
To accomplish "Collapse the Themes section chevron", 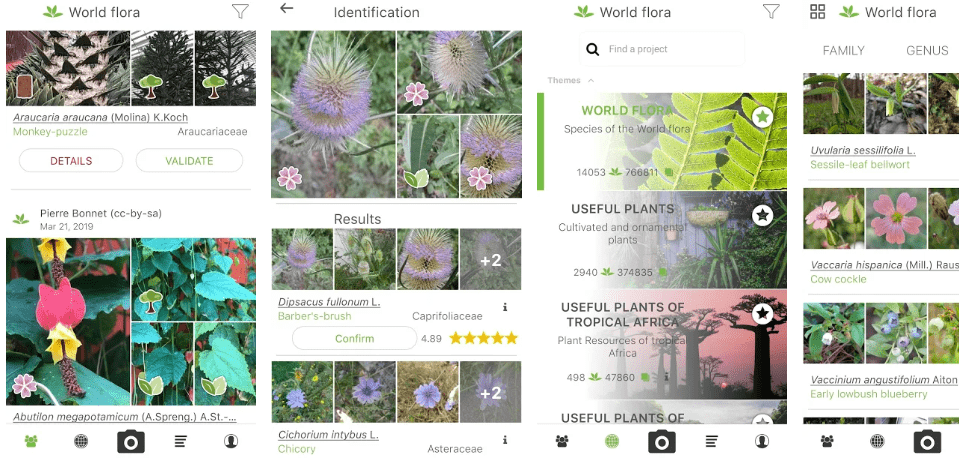I will [590, 80].
